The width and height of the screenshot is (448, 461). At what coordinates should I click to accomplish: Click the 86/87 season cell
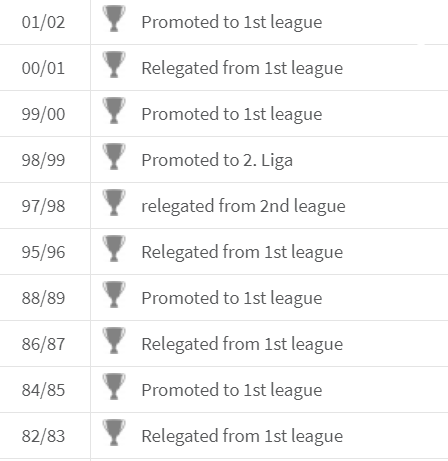click(x=43, y=344)
